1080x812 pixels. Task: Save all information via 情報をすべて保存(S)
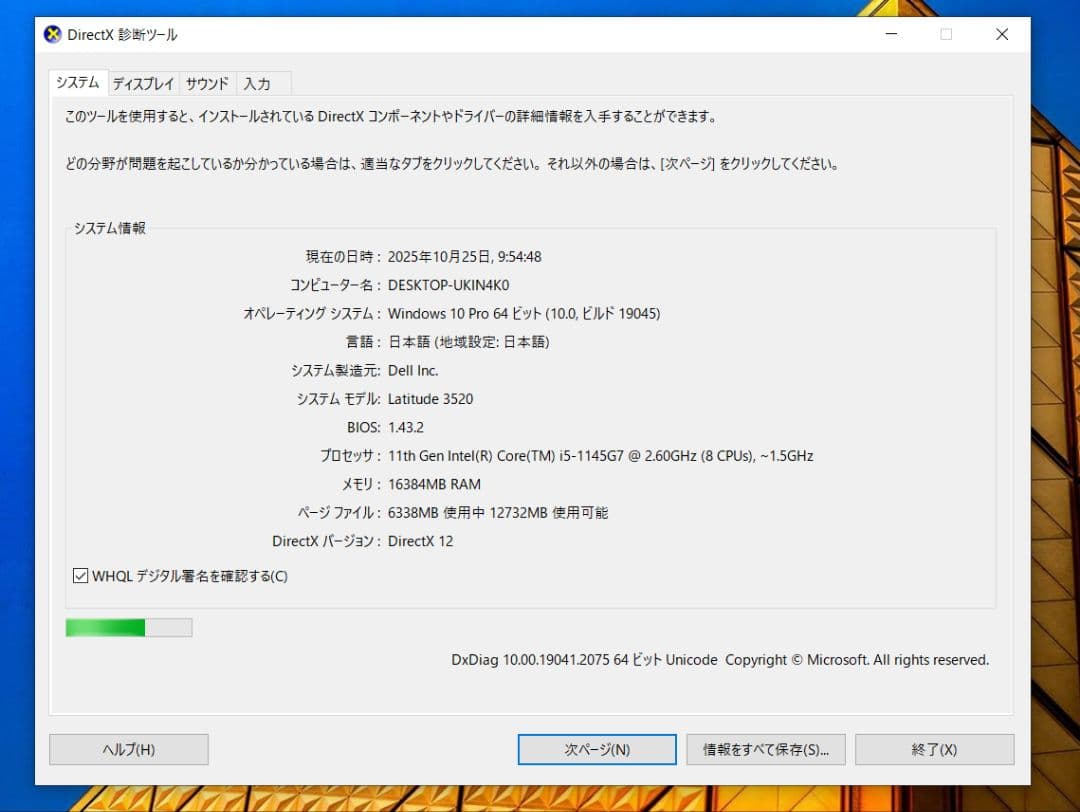tap(765, 749)
